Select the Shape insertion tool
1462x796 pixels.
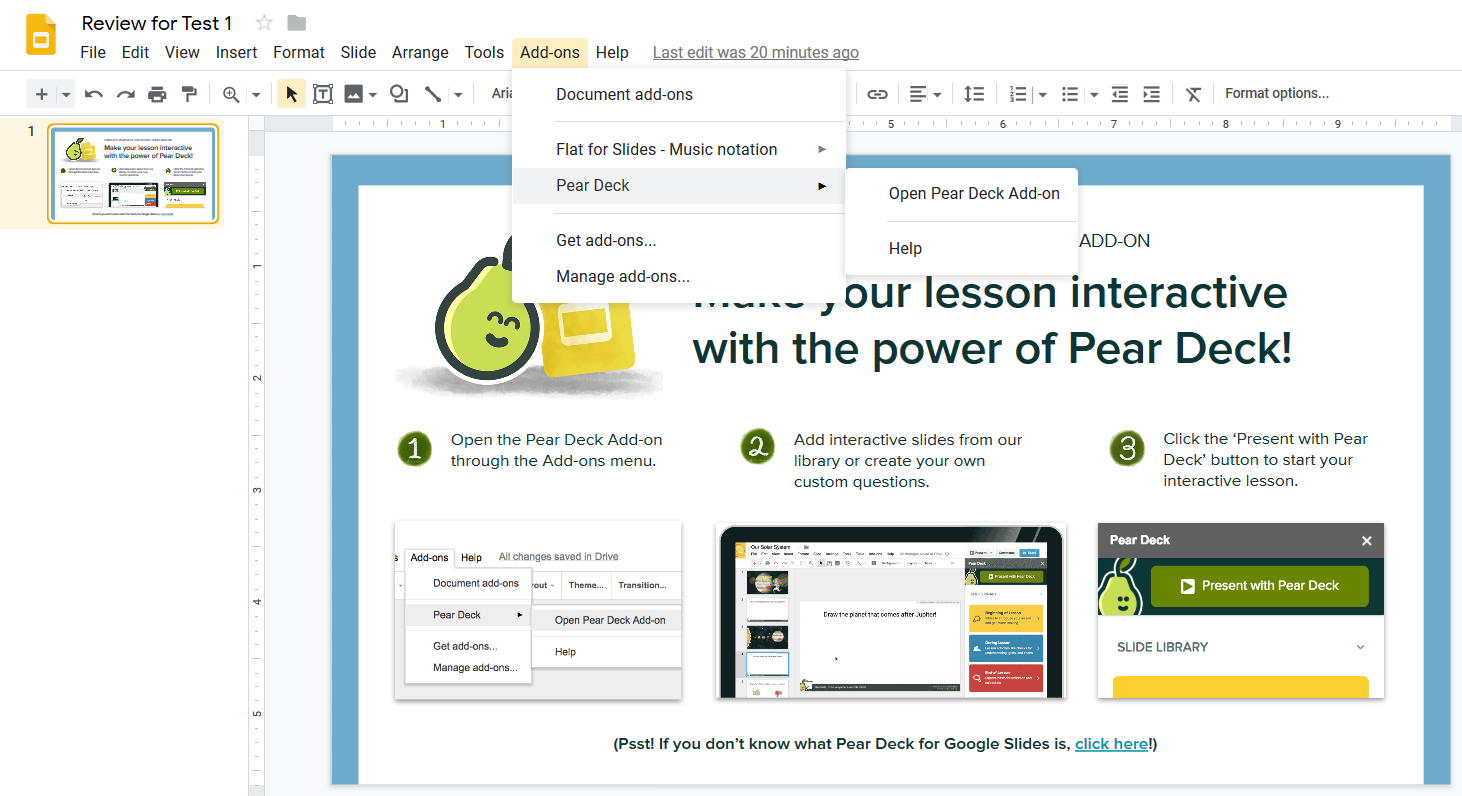pyautogui.click(x=399, y=93)
